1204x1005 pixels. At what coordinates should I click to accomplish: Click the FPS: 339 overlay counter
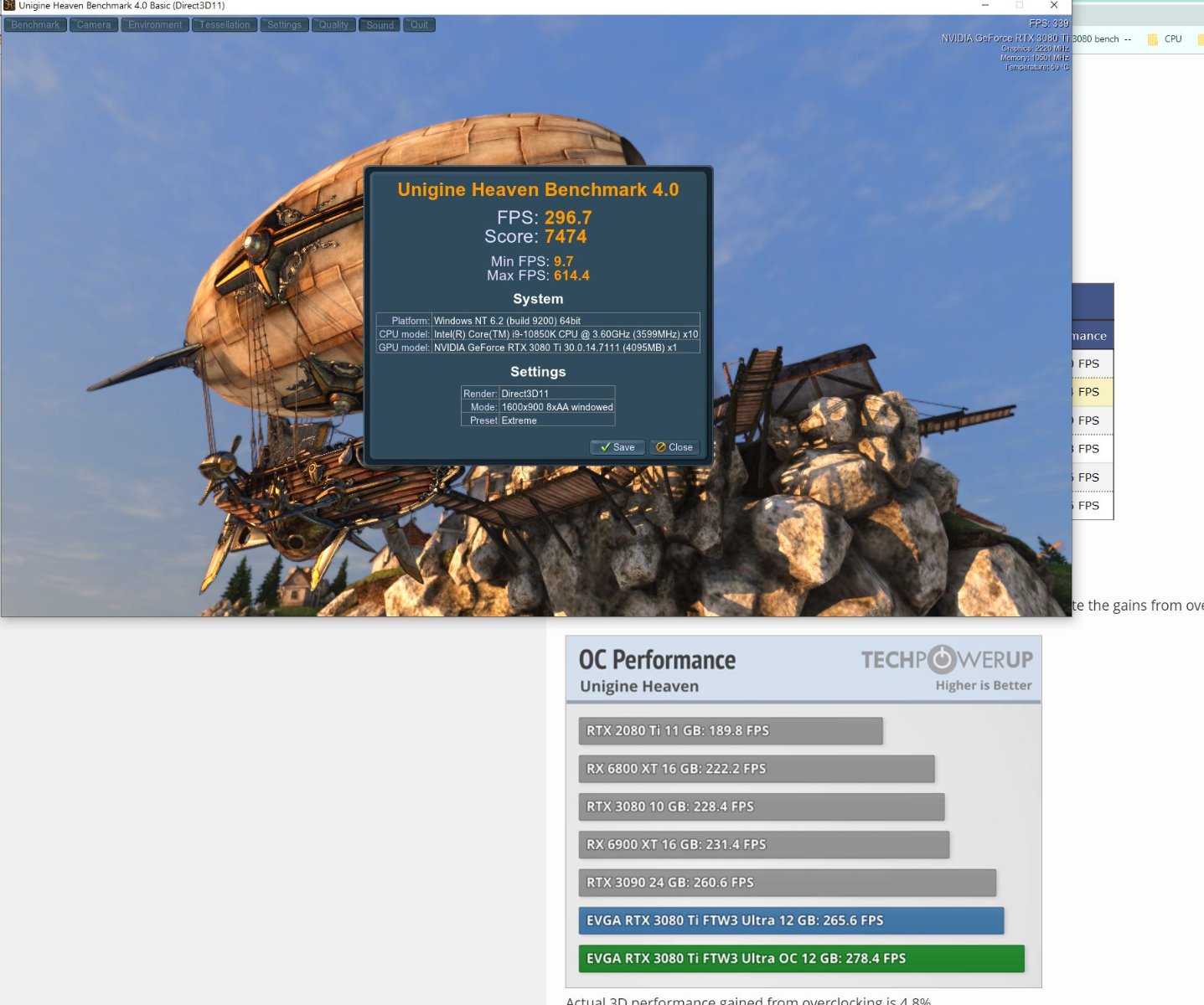click(1048, 23)
